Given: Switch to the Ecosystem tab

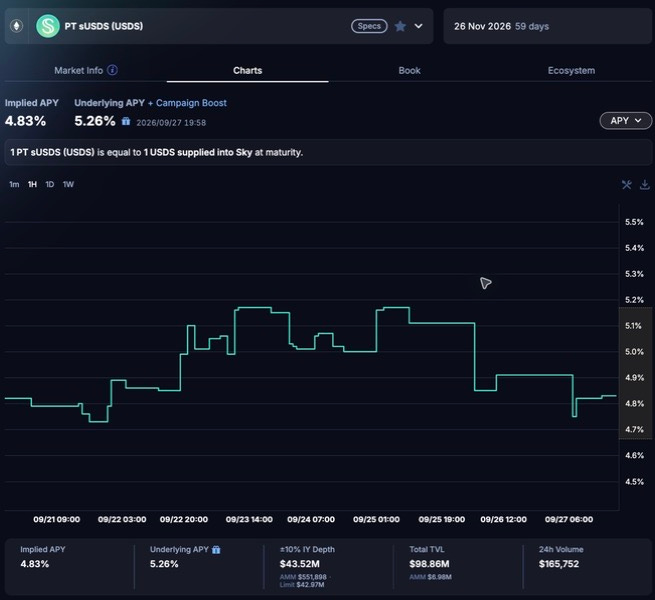Looking at the screenshot, I should click(571, 70).
